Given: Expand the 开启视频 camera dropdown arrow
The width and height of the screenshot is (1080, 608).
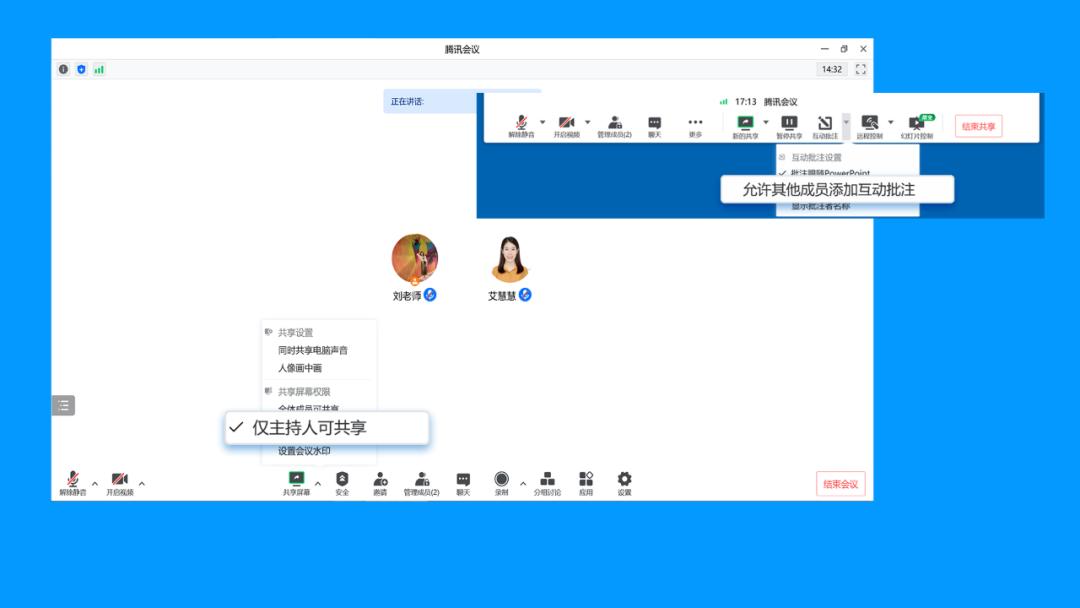Looking at the screenshot, I should 141,483.
